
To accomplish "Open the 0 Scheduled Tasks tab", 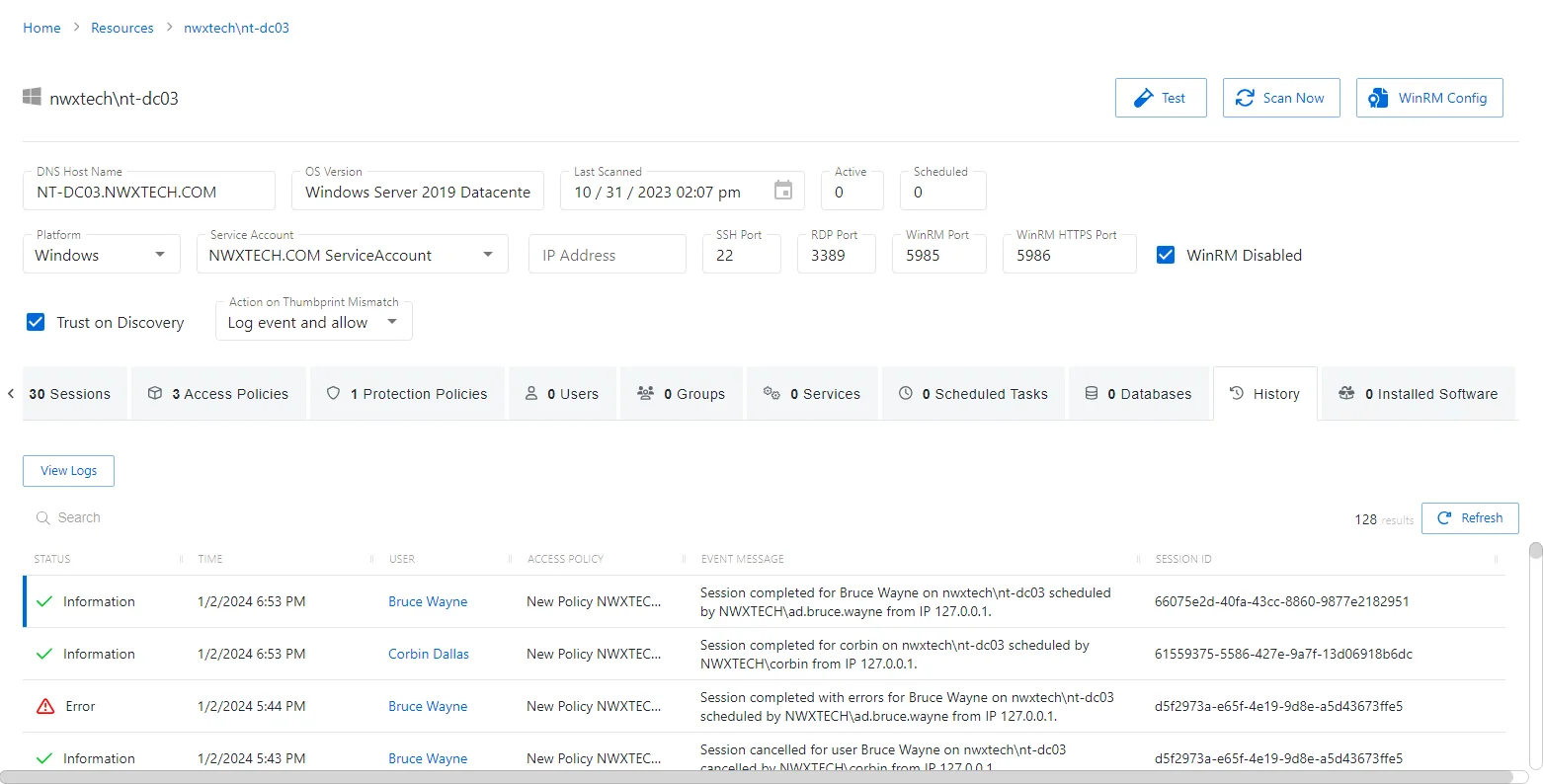I will click(973, 394).
